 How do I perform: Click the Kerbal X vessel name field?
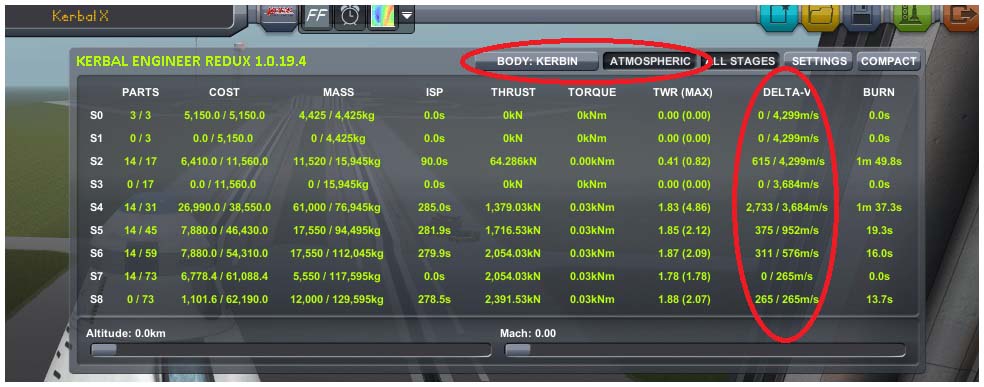[x=118, y=16]
